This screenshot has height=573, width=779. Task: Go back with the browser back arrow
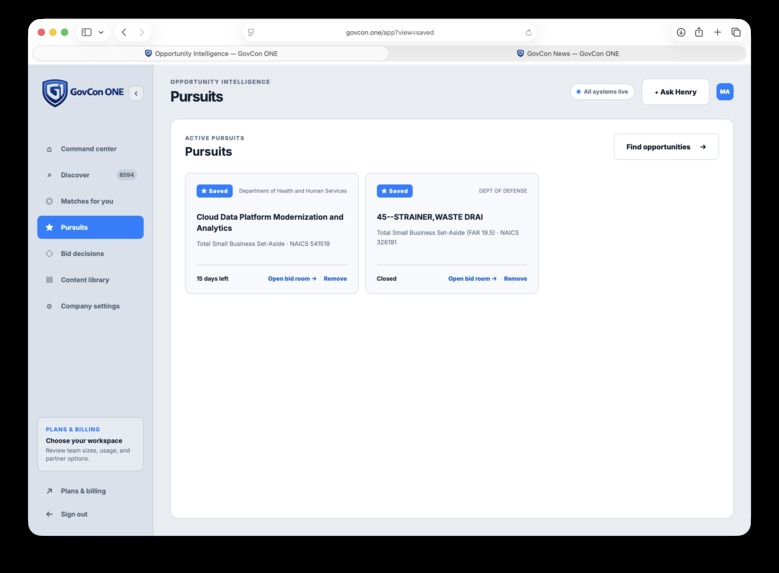[124, 32]
